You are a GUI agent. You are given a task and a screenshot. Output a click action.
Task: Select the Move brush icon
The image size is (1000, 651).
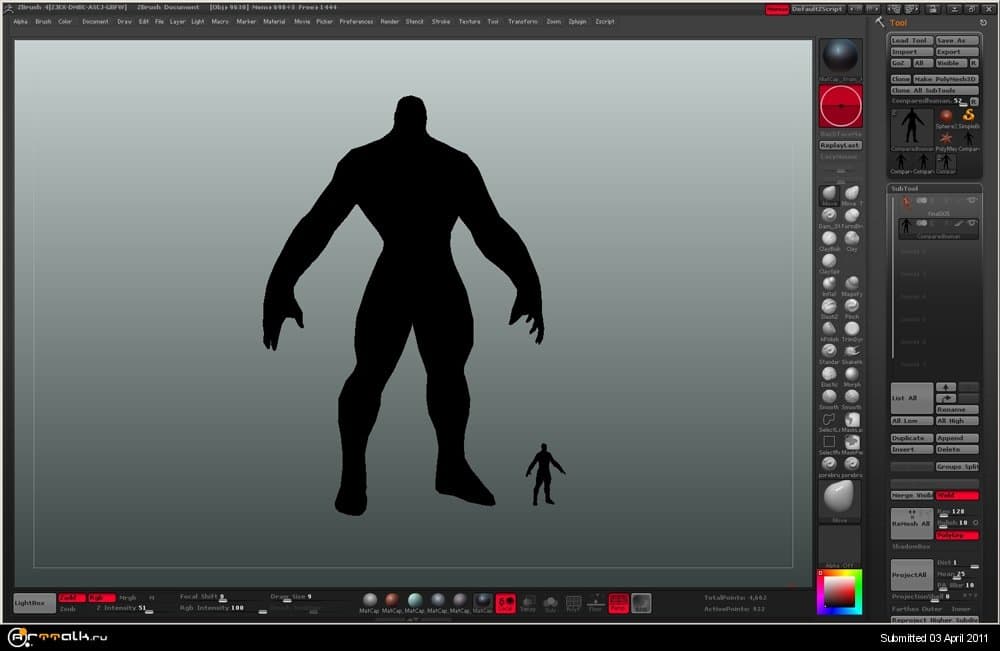click(x=829, y=194)
